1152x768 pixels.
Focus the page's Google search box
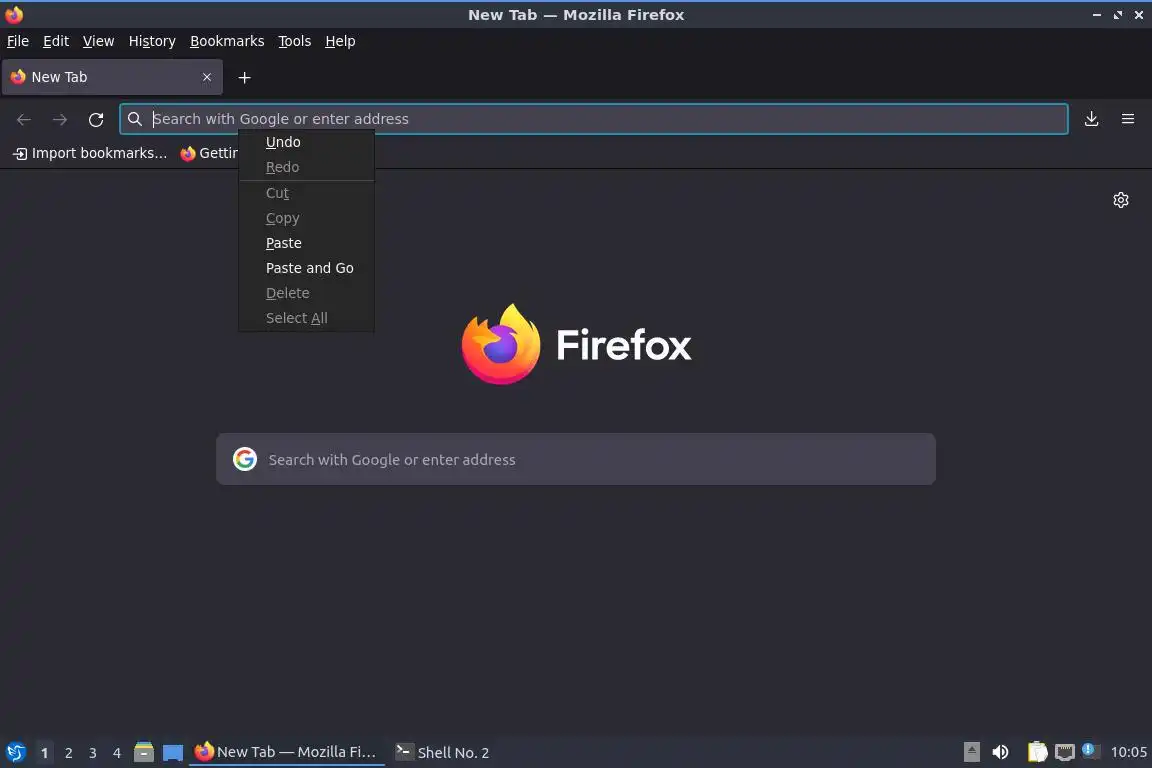coord(576,459)
